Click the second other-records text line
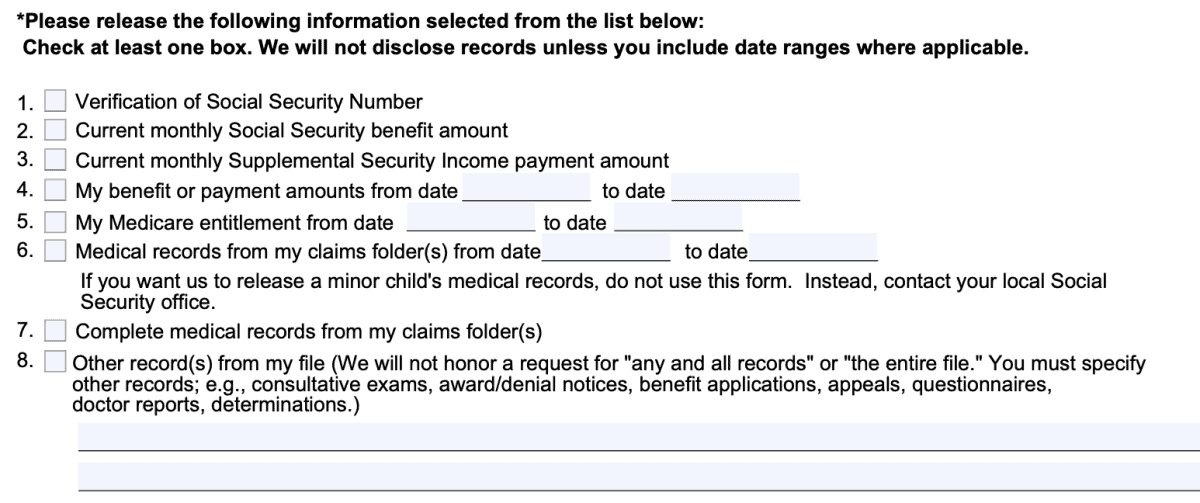The image size is (1200, 503). coord(638,477)
